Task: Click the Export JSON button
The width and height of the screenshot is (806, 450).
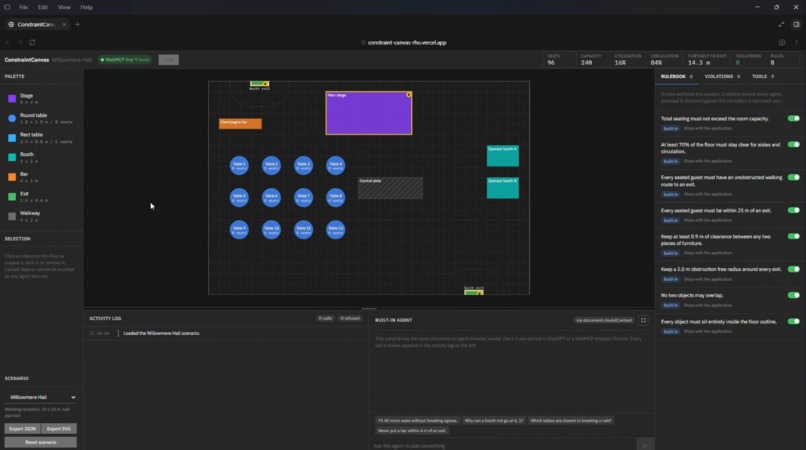Action: pos(22,428)
